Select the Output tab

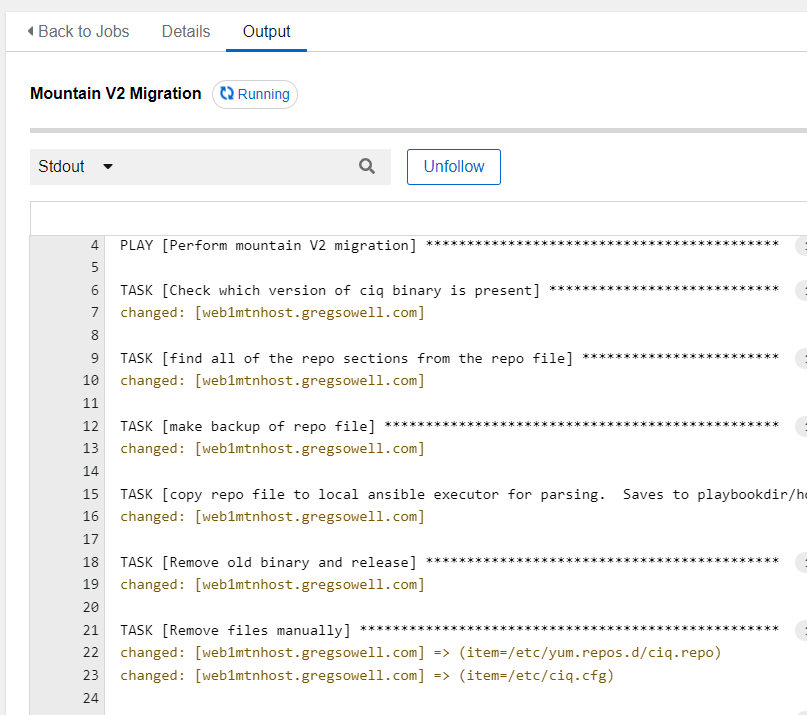[266, 31]
